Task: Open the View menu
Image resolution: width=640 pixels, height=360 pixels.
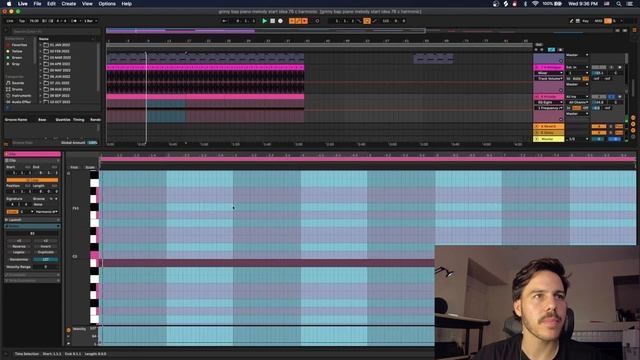Action: (87, 4)
